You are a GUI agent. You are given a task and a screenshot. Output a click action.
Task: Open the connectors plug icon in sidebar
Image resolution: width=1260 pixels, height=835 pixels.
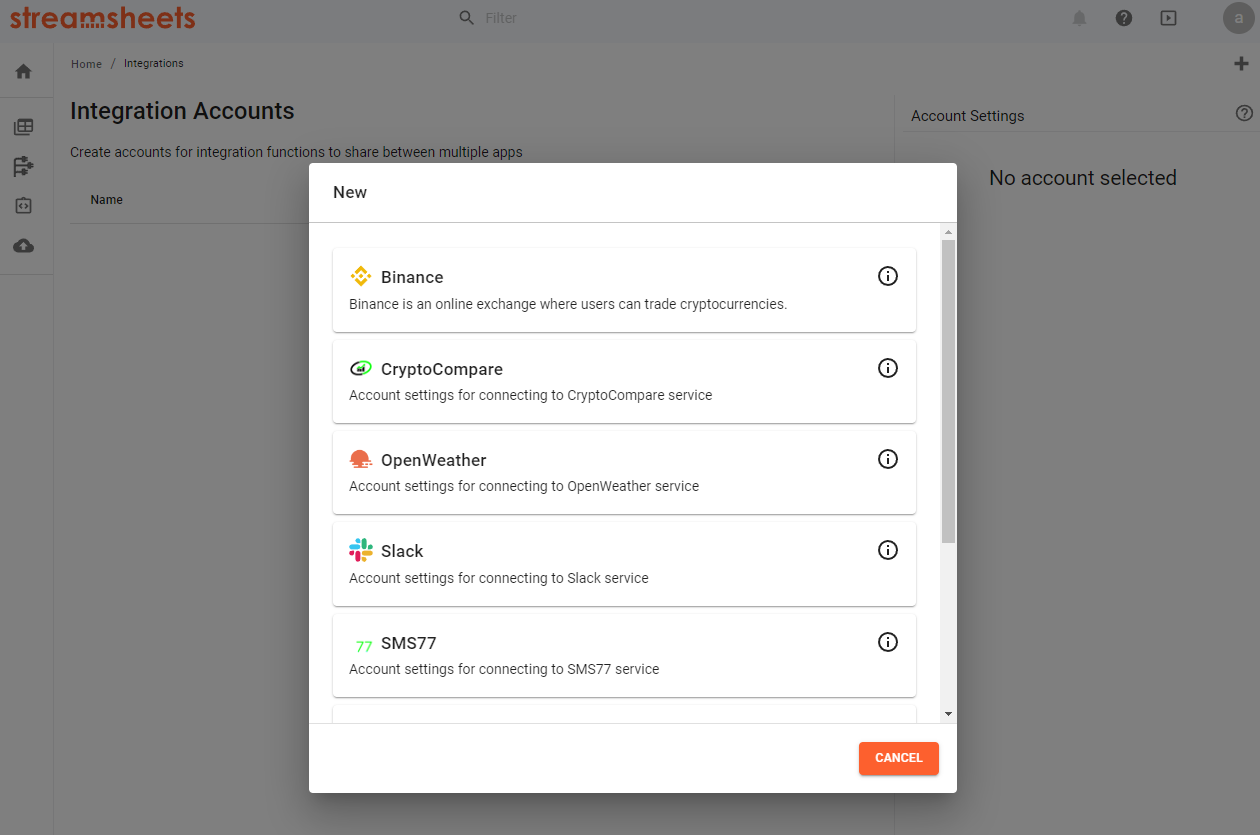24,166
